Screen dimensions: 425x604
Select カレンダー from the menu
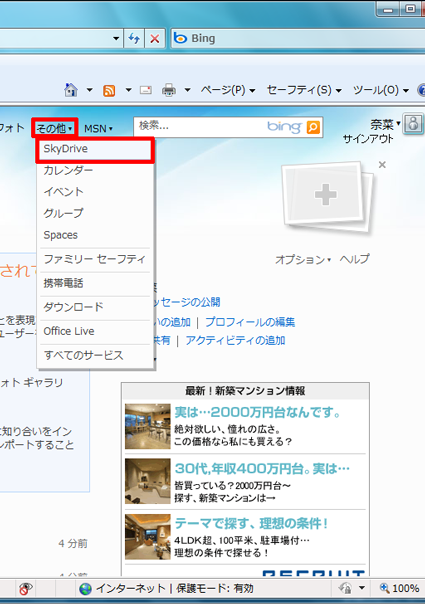coord(95,170)
